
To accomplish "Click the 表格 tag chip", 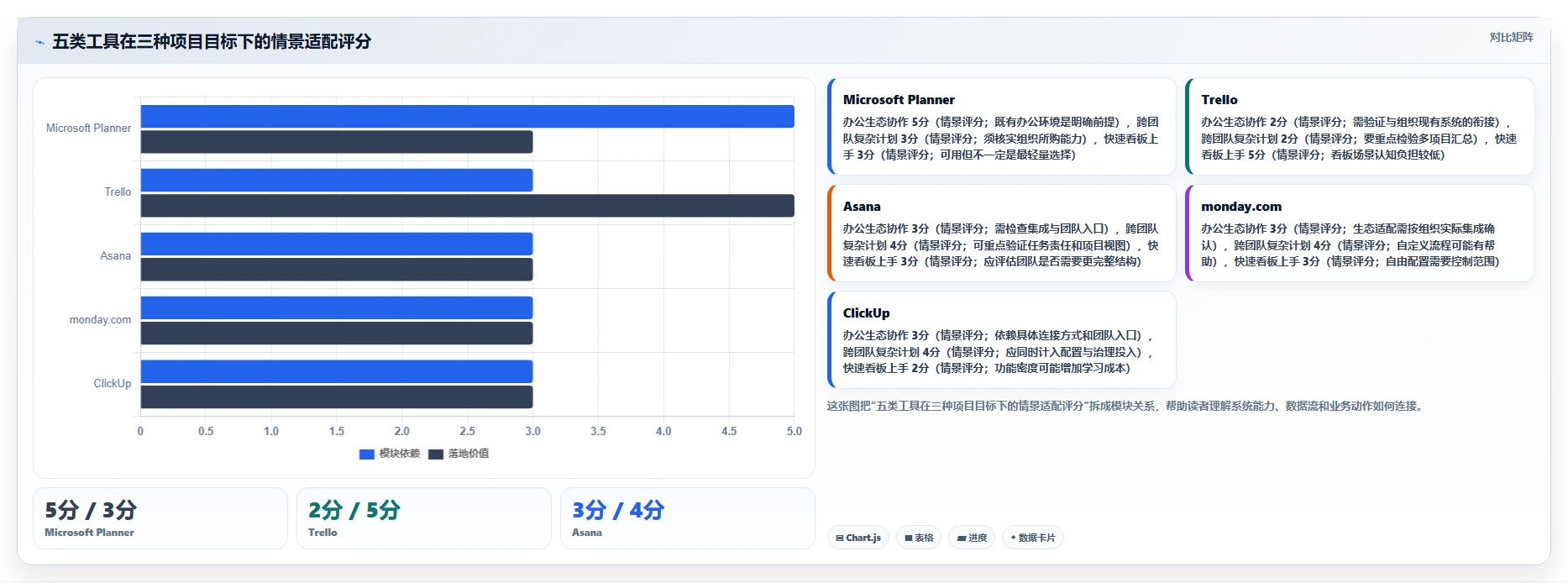I will [x=919, y=538].
